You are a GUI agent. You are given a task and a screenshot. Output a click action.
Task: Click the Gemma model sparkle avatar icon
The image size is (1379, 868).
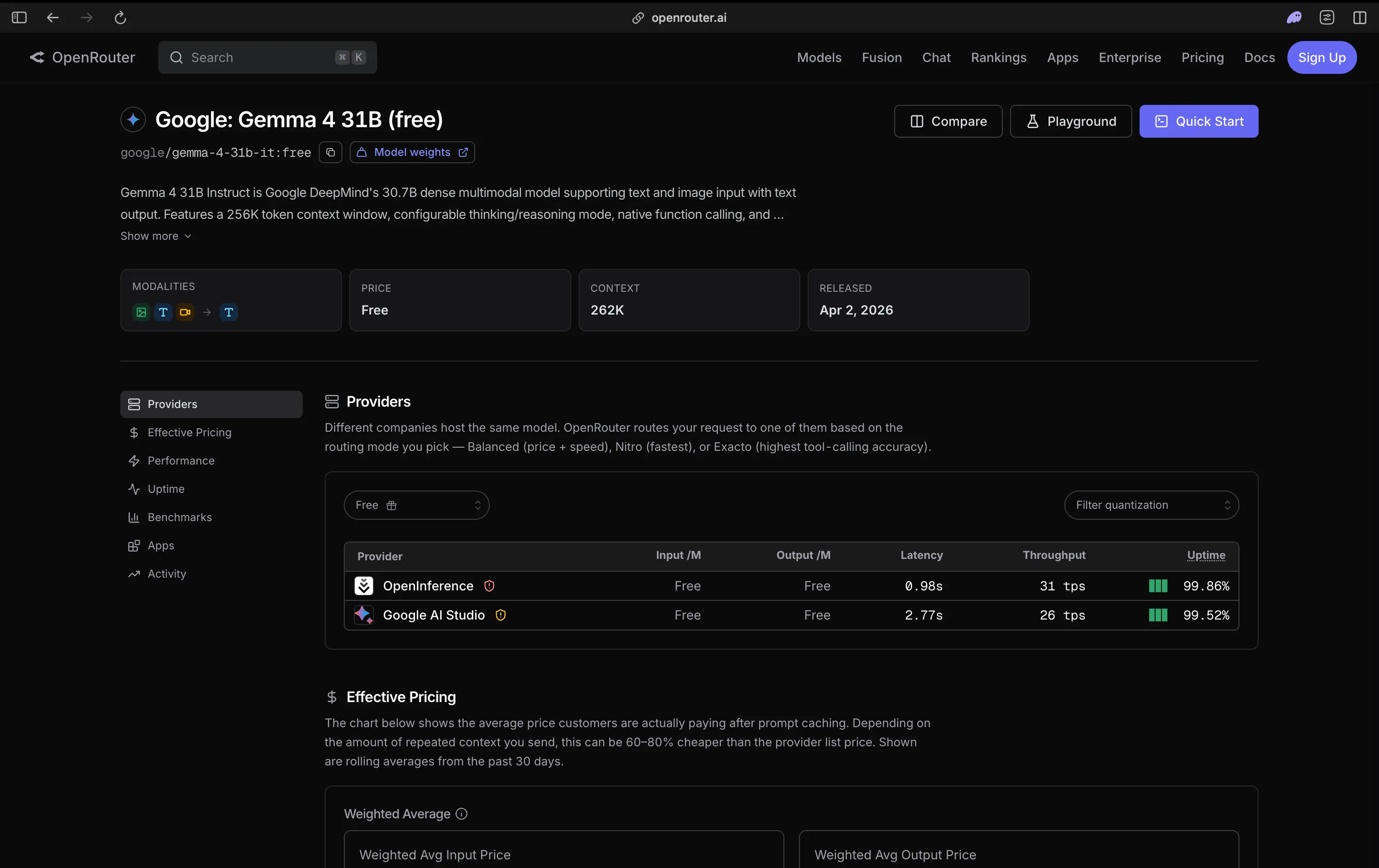pyautogui.click(x=133, y=119)
